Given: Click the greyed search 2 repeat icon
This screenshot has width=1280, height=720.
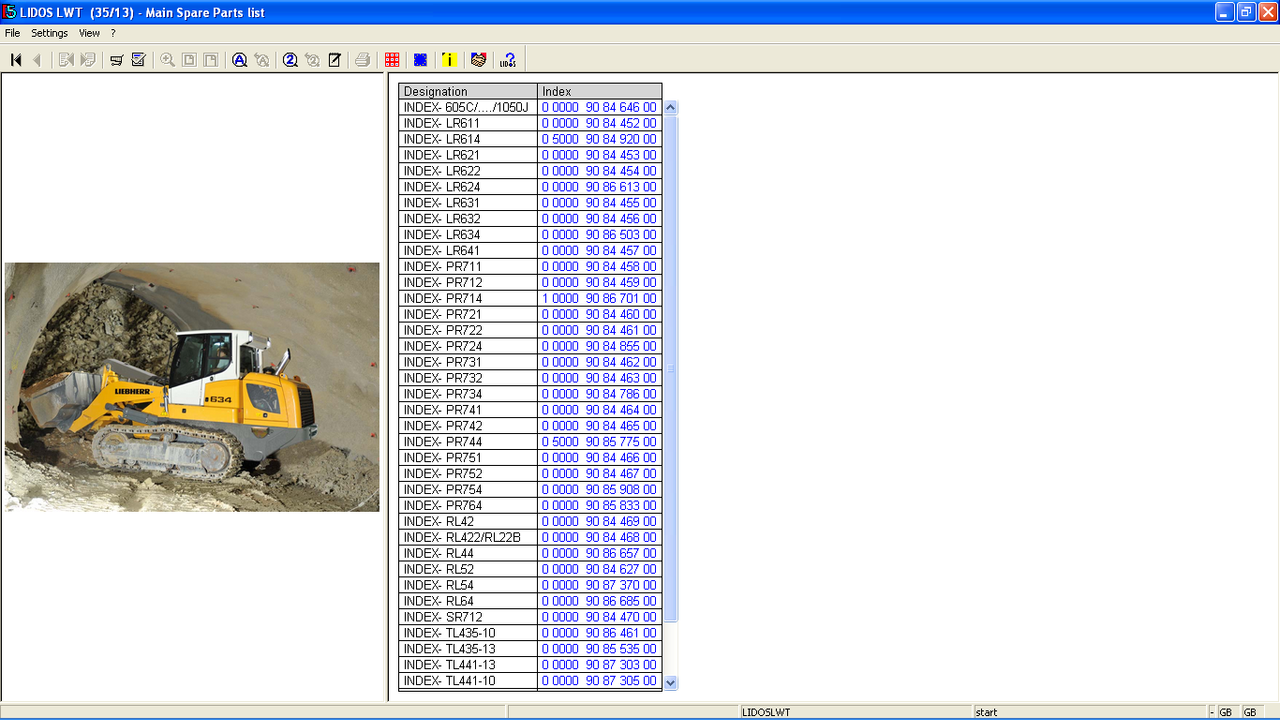Looking at the screenshot, I should [312, 60].
